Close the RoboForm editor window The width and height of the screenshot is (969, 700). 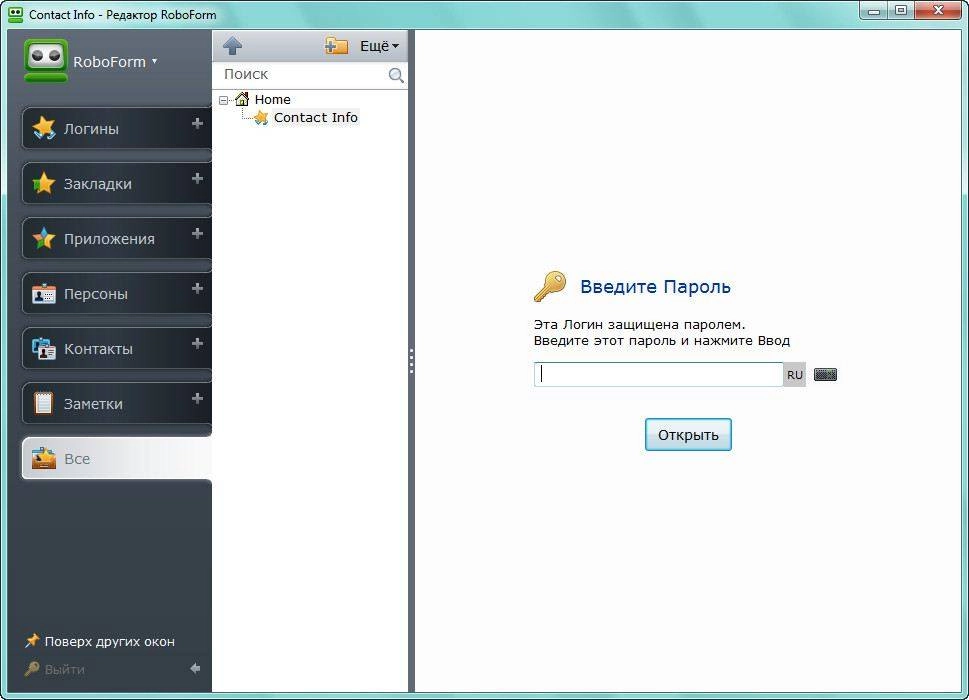pyautogui.click(x=938, y=11)
